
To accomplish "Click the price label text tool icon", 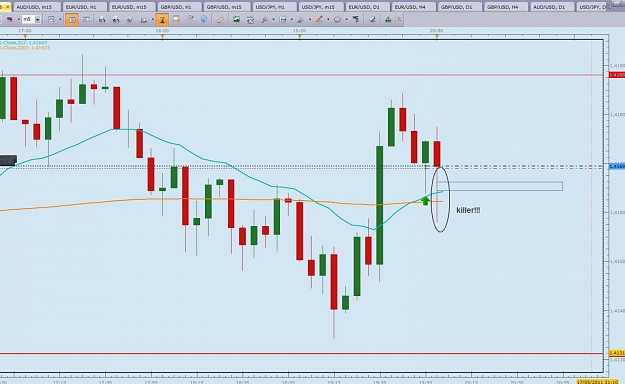I will (356, 19).
